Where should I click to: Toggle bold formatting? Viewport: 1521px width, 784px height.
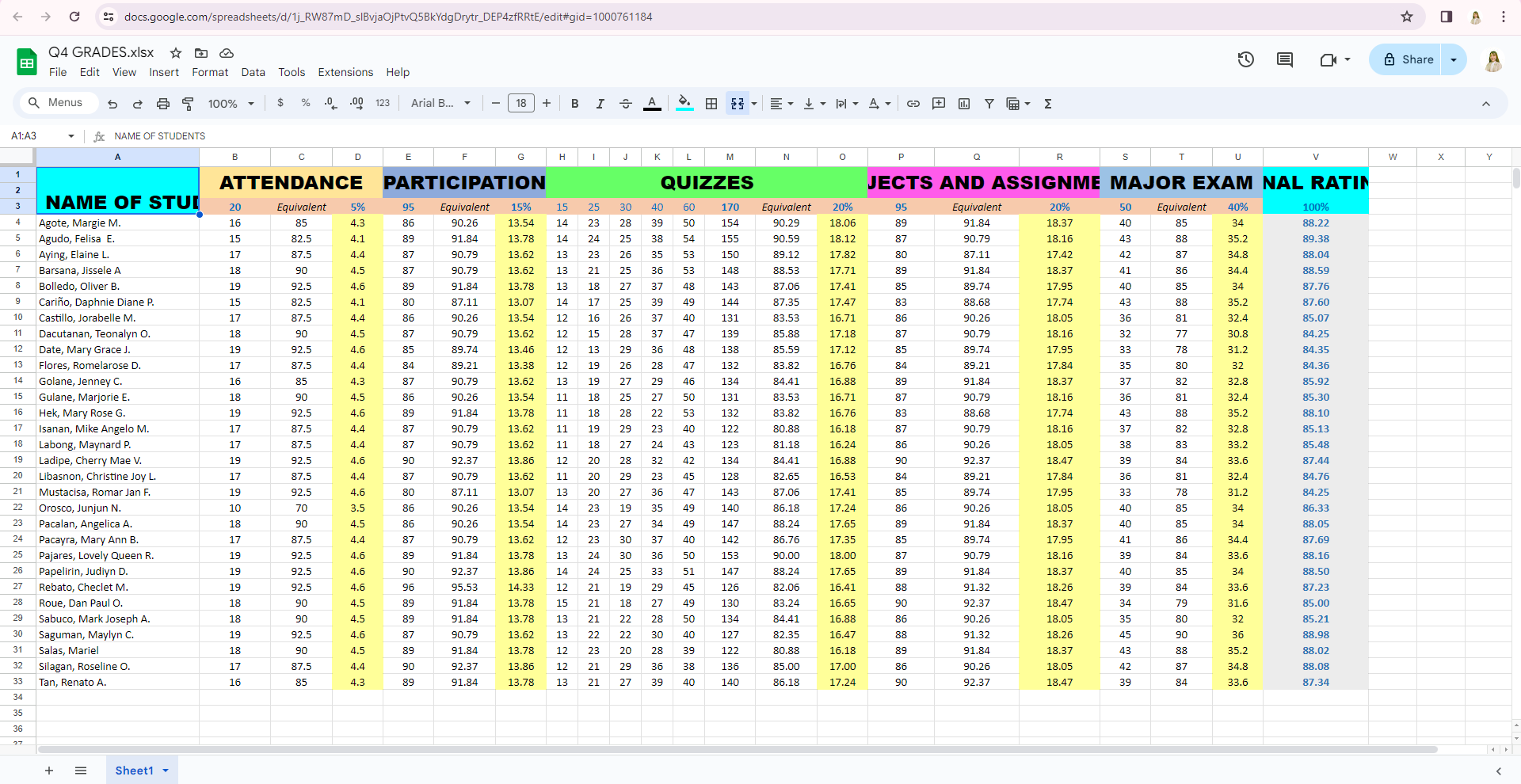[575, 104]
